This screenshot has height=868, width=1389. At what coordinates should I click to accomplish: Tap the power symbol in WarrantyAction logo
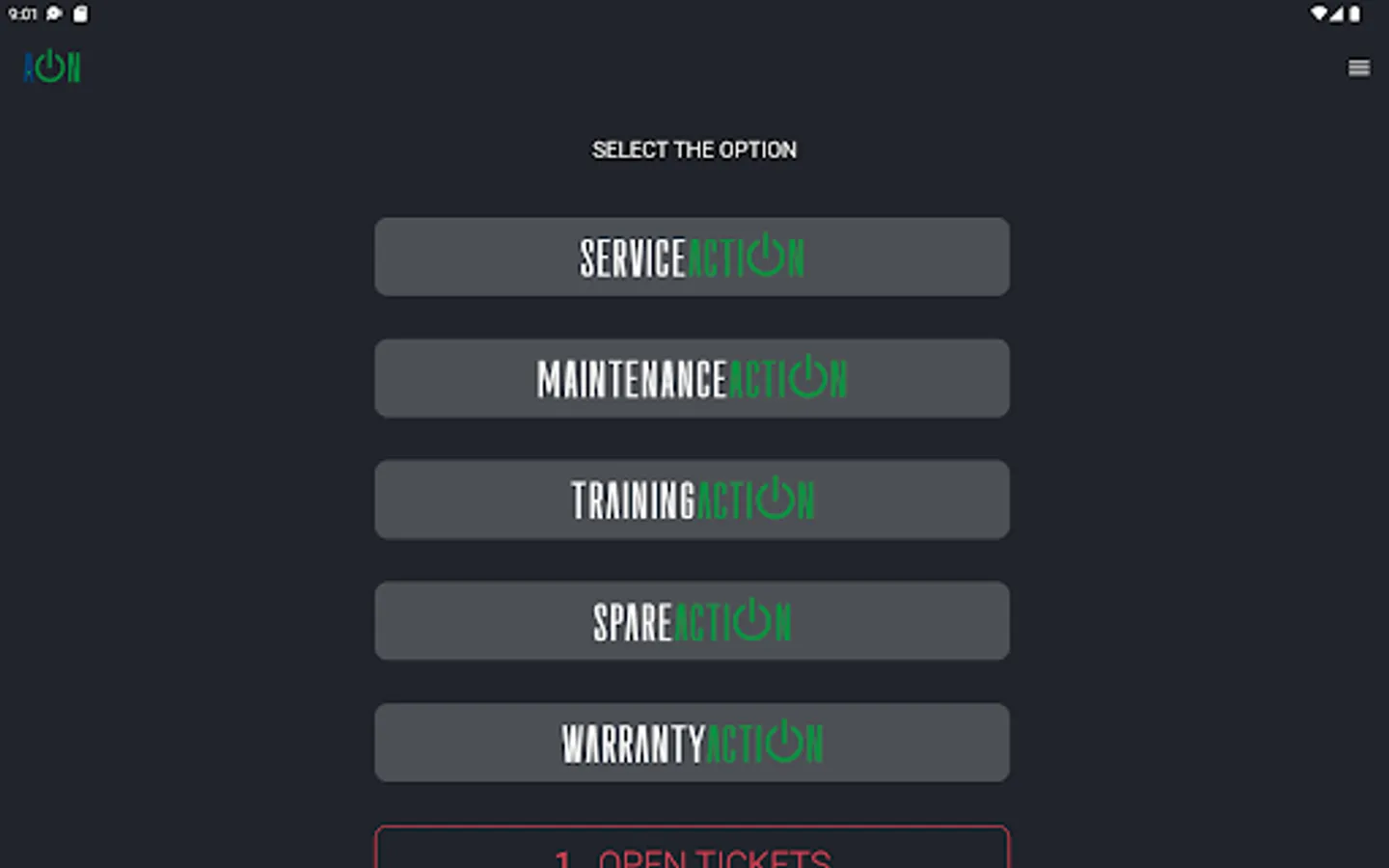coord(784,741)
